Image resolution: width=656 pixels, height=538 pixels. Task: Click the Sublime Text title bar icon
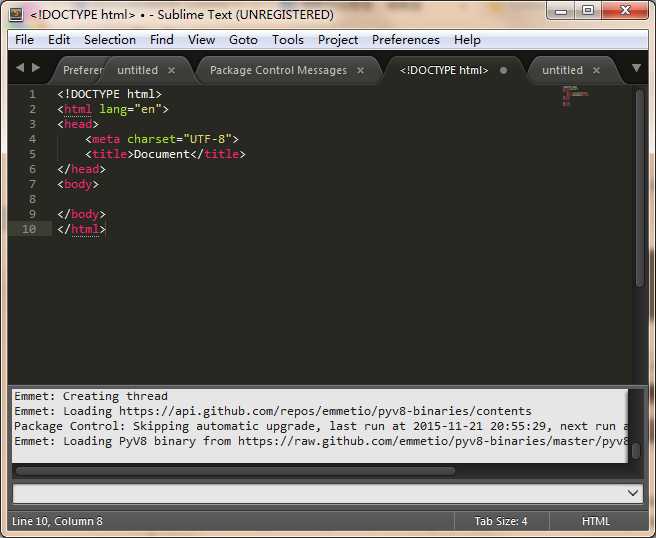pyautogui.click(x=16, y=15)
